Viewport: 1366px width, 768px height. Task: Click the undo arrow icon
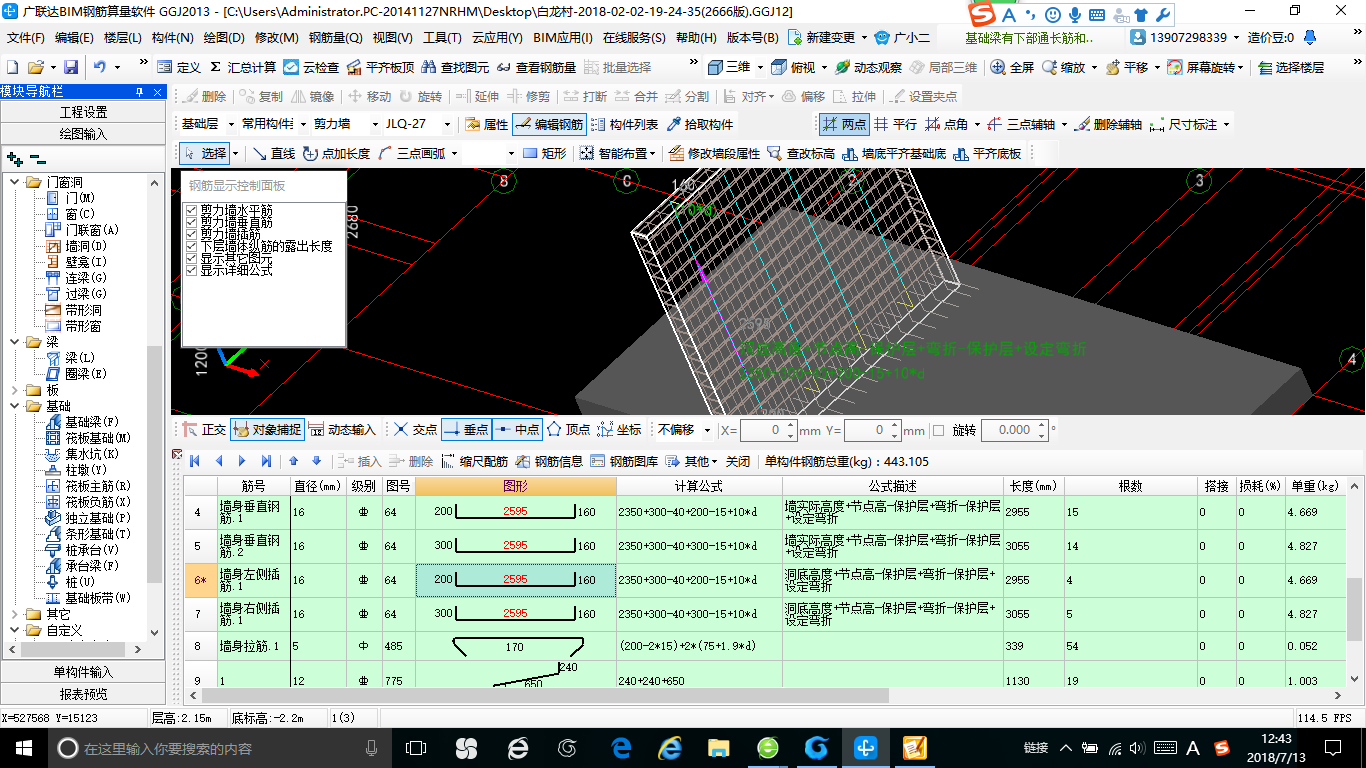click(x=100, y=67)
